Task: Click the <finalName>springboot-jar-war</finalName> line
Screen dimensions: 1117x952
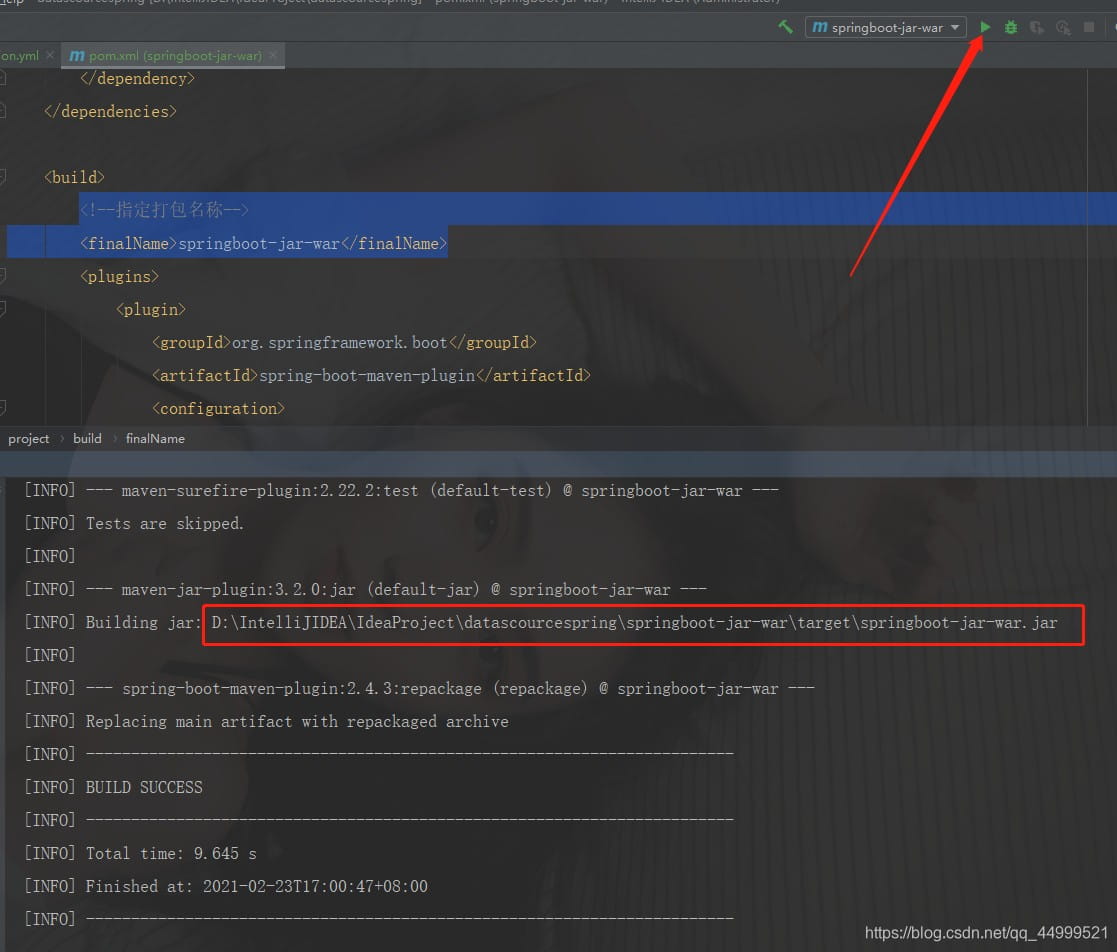Action: 264,243
